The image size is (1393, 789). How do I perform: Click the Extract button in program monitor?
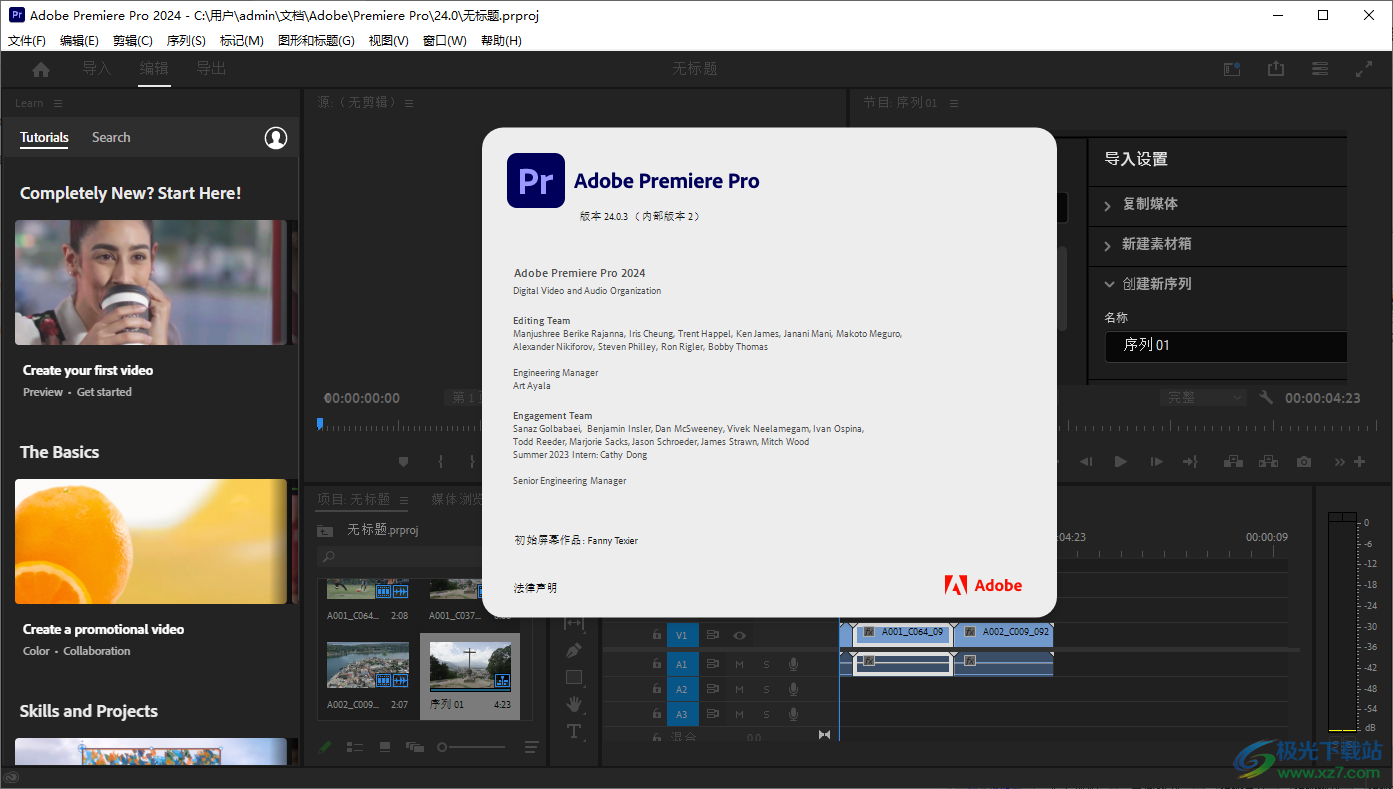coord(1268,462)
